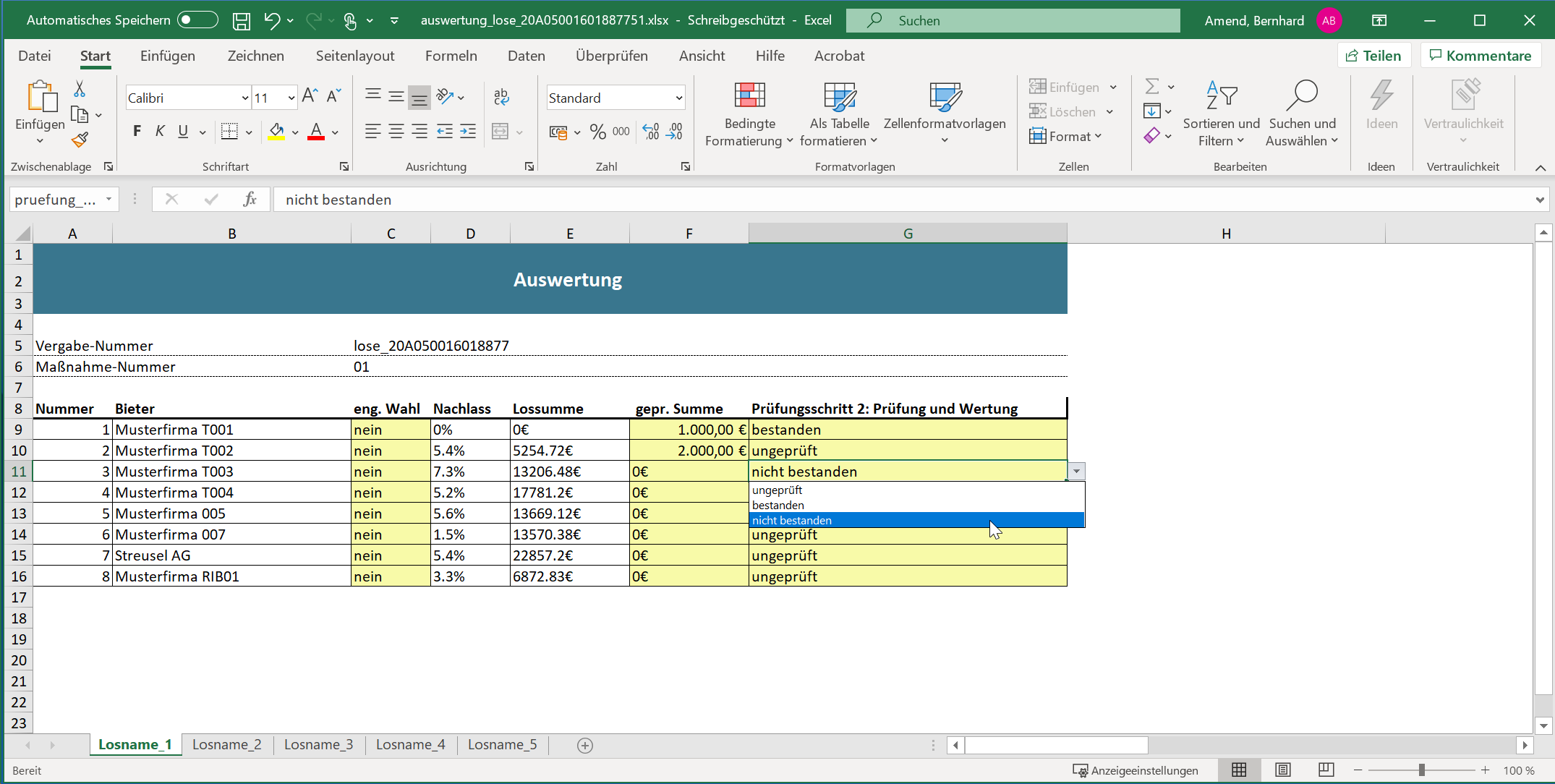Toggle bold F formatting
This screenshot has width=1555, height=784.
tap(137, 132)
